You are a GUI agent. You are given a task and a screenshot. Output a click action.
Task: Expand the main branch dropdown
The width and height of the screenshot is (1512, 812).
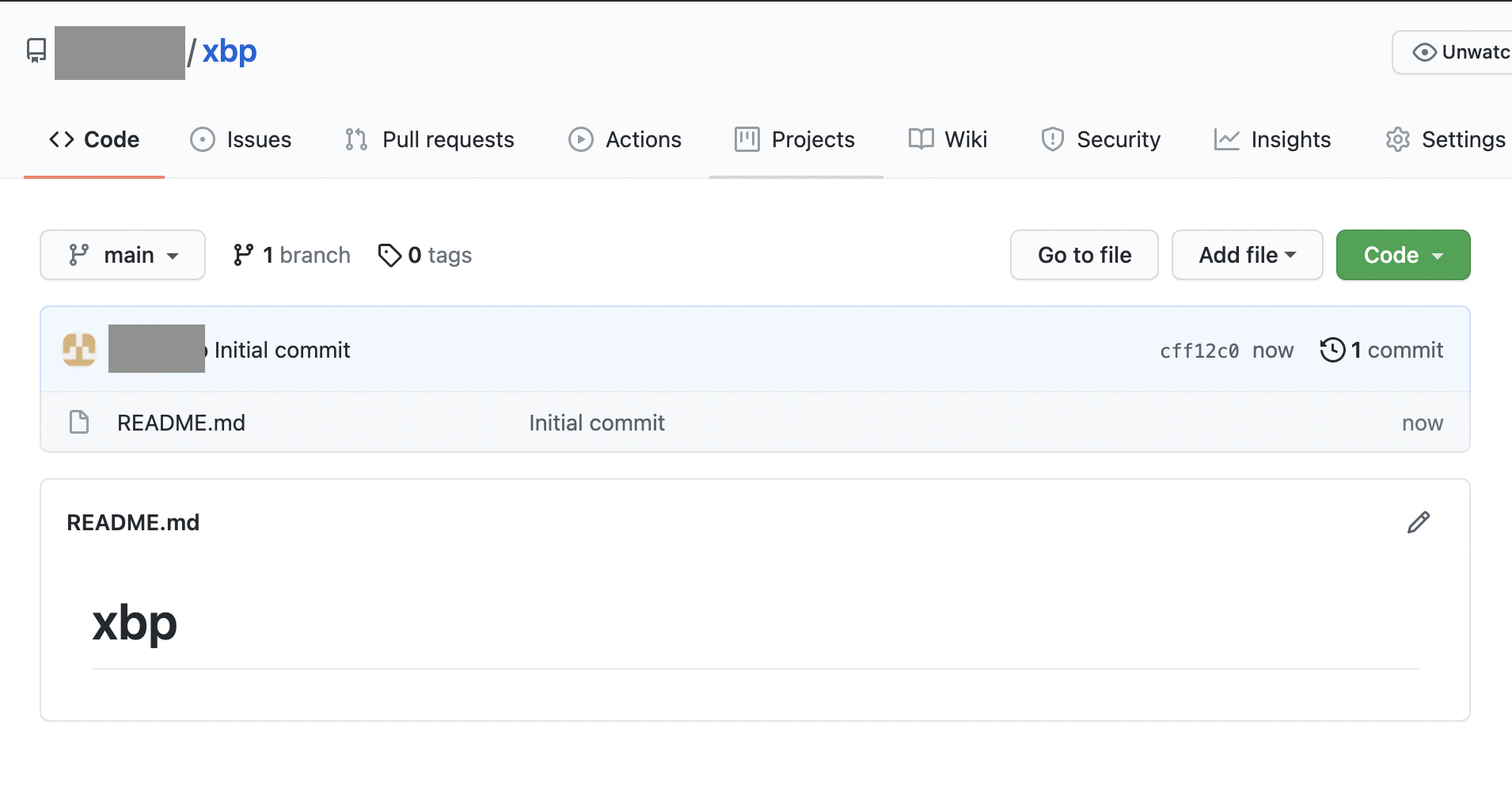[123, 255]
